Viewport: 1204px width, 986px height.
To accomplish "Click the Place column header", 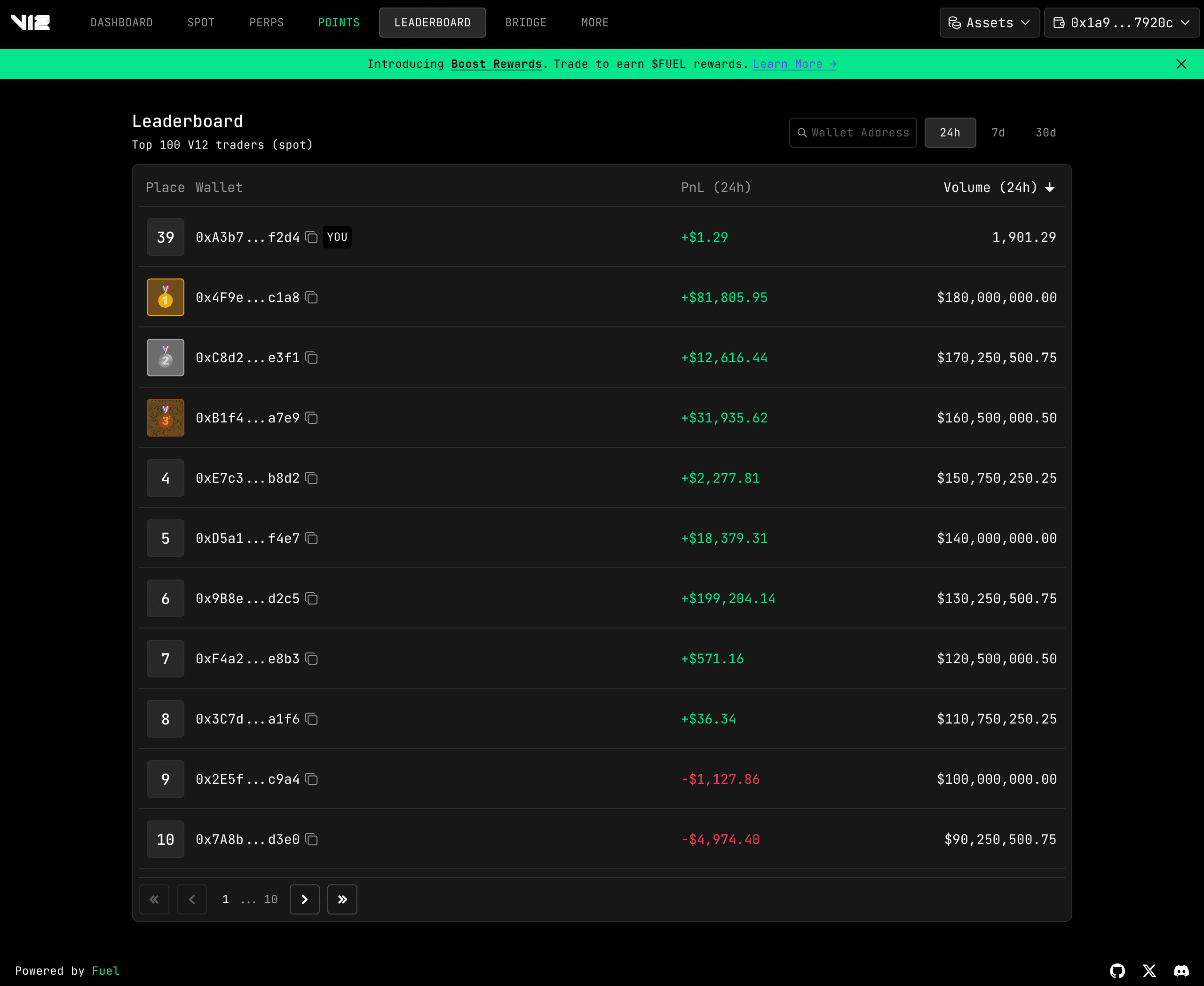I will [x=165, y=187].
